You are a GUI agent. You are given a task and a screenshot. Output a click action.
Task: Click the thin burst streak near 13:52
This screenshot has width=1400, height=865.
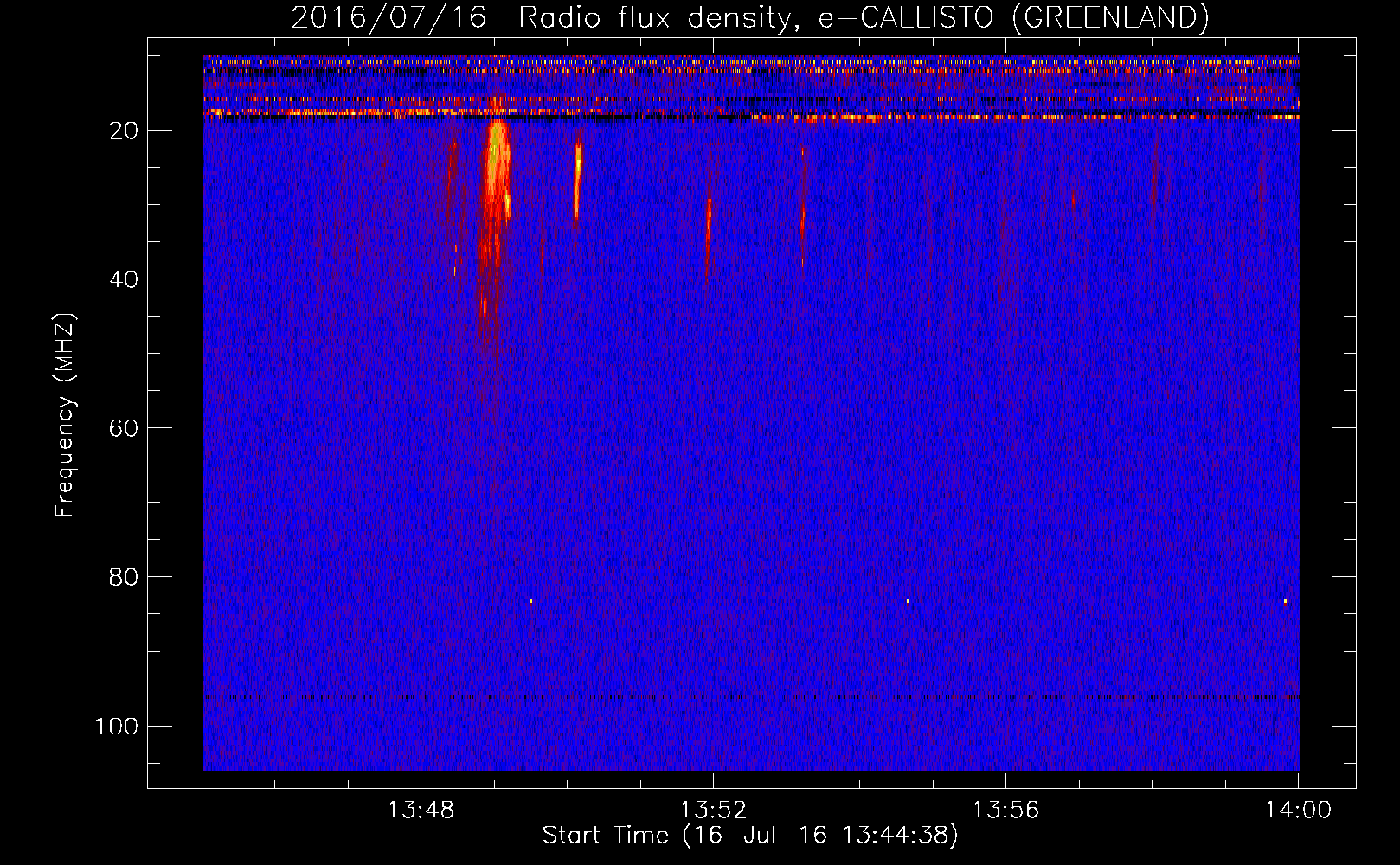(709, 234)
